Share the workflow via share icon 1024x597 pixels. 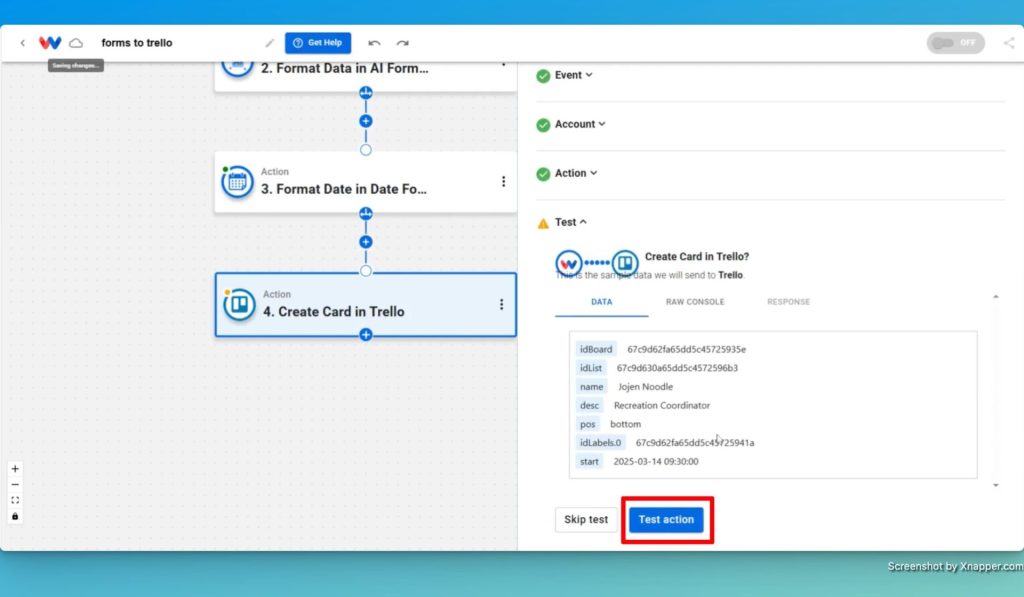(1009, 43)
